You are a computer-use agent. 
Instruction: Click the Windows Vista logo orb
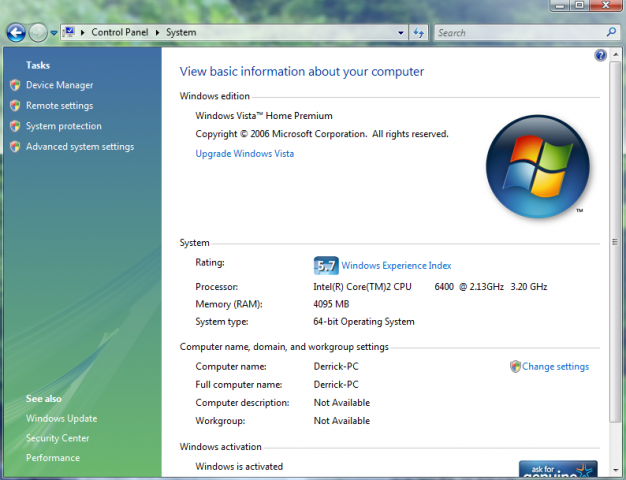pyautogui.click(x=537, y=167)
